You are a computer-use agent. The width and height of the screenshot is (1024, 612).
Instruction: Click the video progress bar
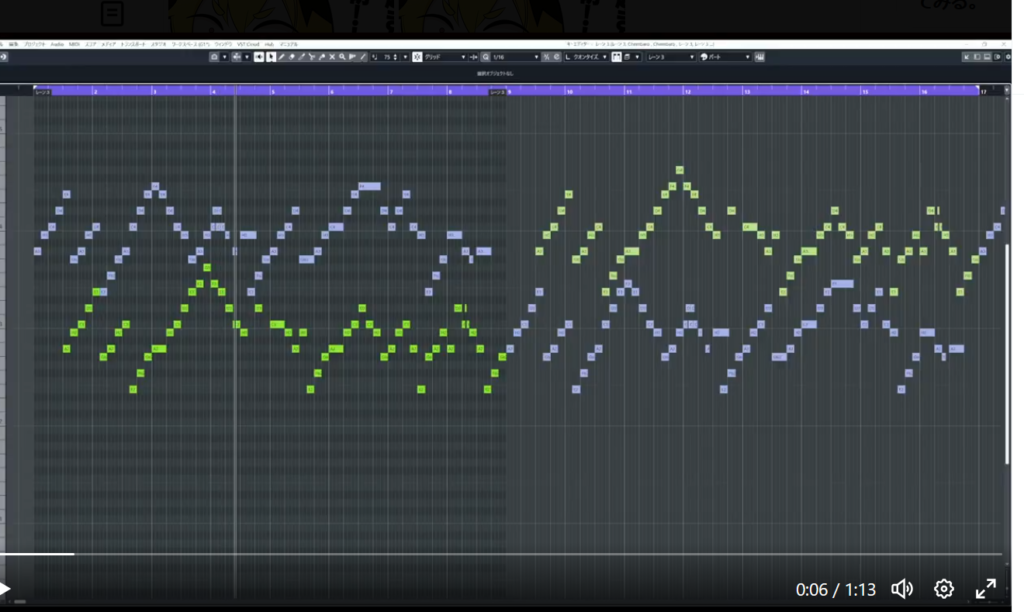point(500,554)
